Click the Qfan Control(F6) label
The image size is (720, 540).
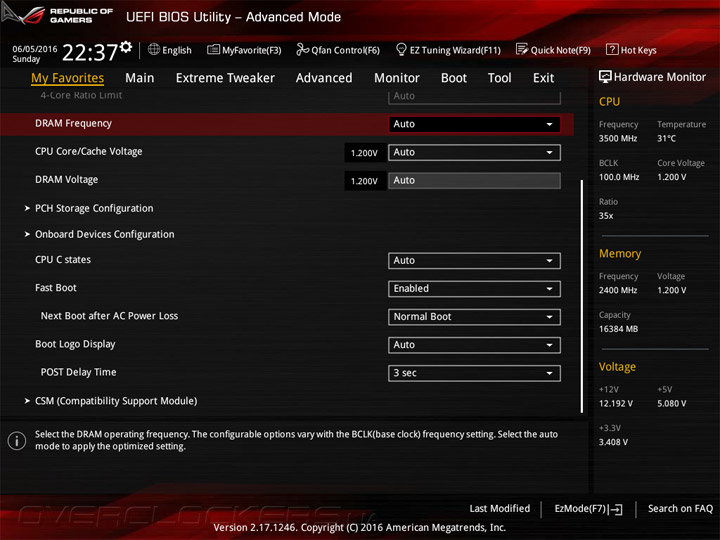(345, 50)
